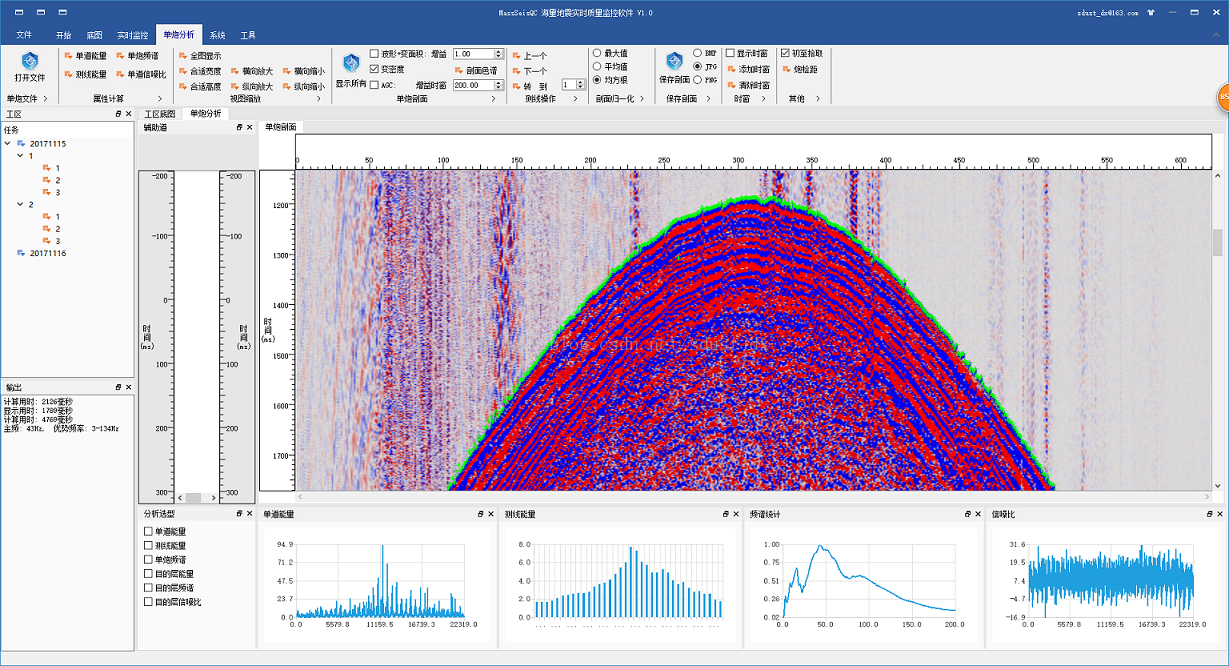The width and height of the screenshot is (1229, 666).
Task: Zoom out horizontally with 横向缩小
Action: pyautogui.click(x=303, y=71)
